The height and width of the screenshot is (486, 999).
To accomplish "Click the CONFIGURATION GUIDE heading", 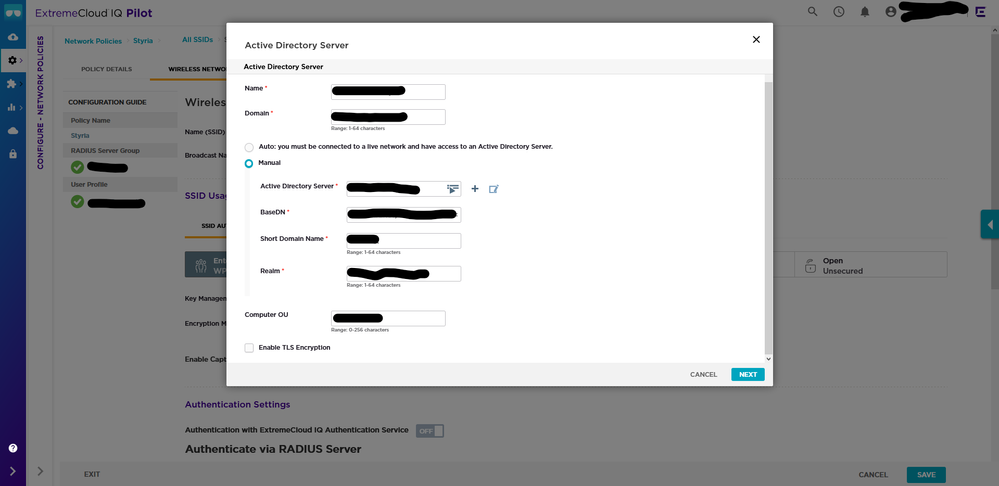I will (x=107, y=102).
